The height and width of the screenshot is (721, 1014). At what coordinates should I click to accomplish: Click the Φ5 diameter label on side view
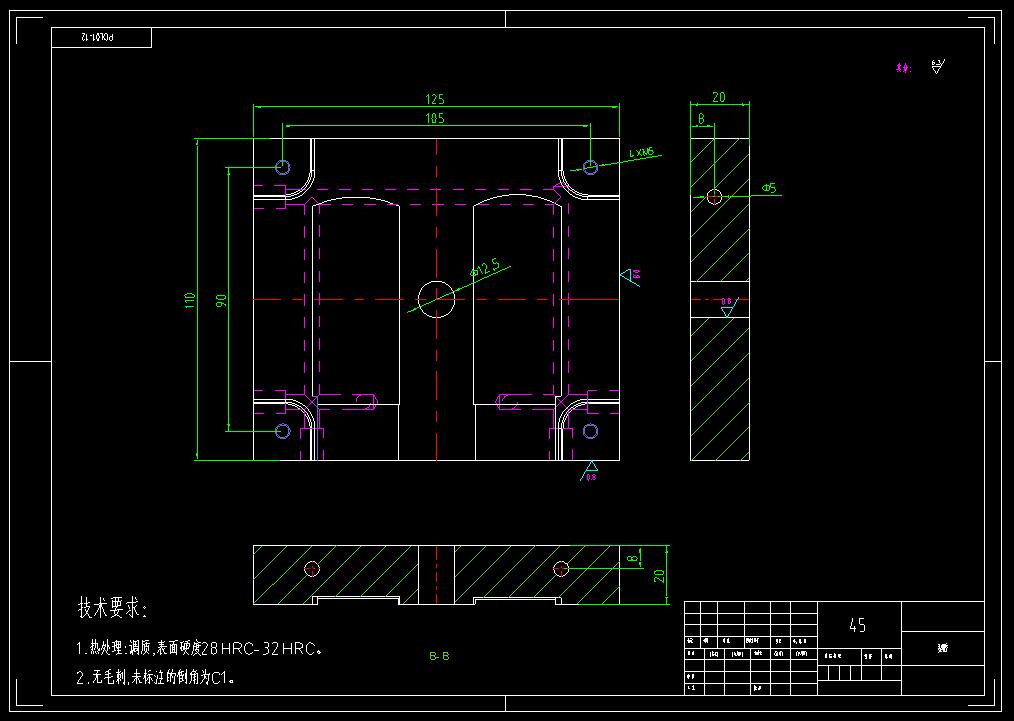[769, 188]
